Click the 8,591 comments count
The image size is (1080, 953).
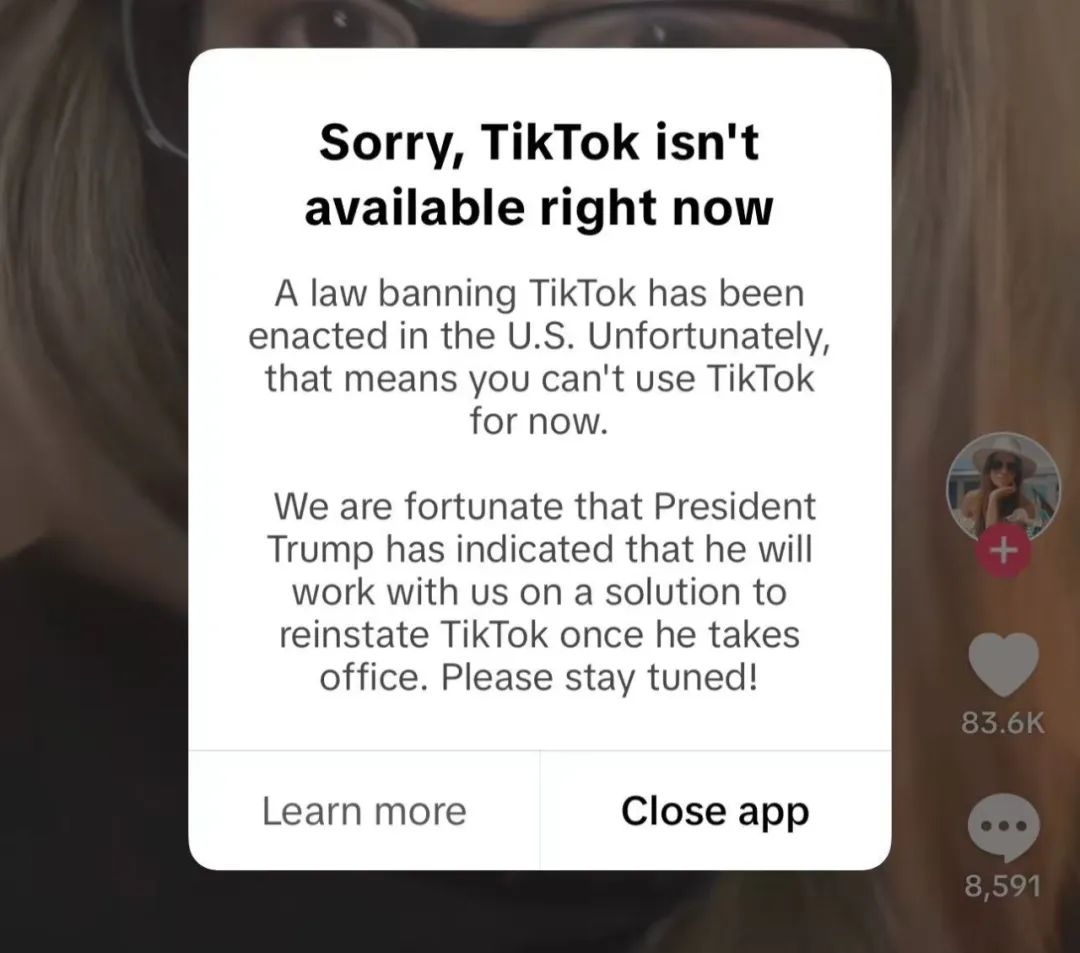[1002, 886]
